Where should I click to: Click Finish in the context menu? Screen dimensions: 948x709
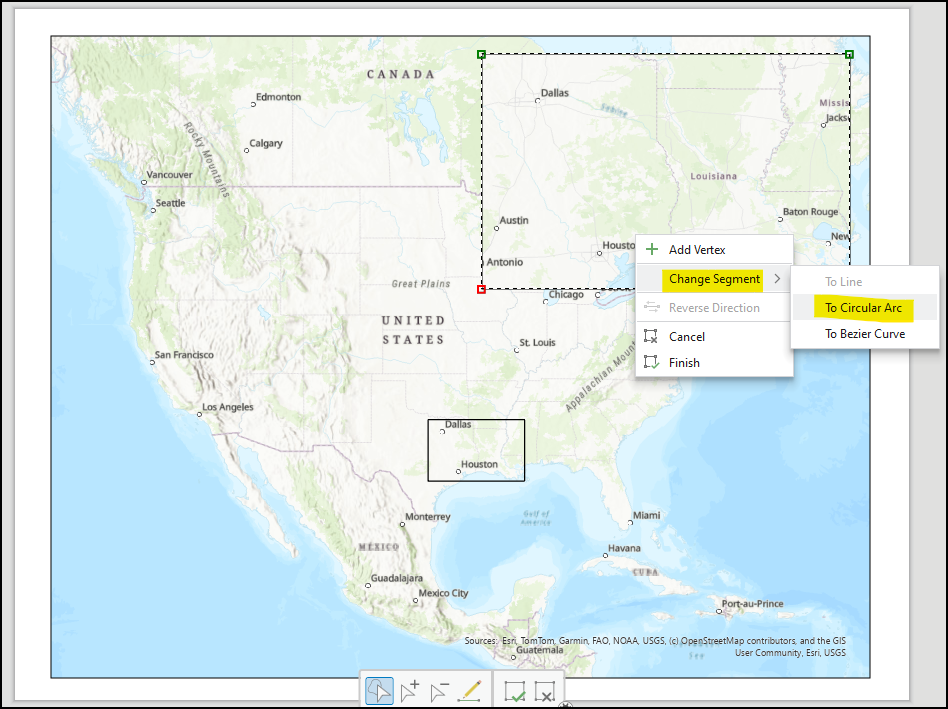[x=683, y=362]
